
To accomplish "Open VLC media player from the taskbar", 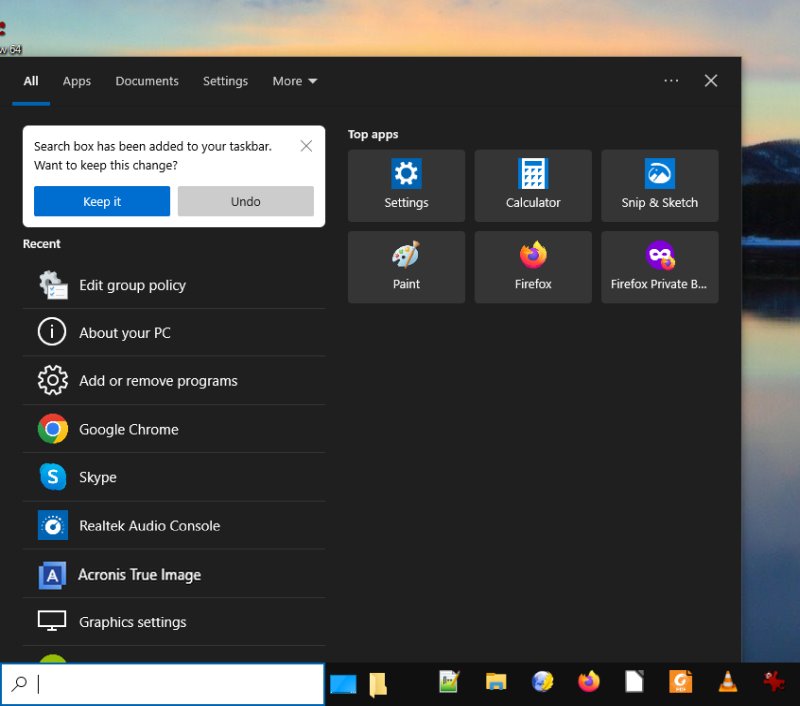I will pos(727,681).
